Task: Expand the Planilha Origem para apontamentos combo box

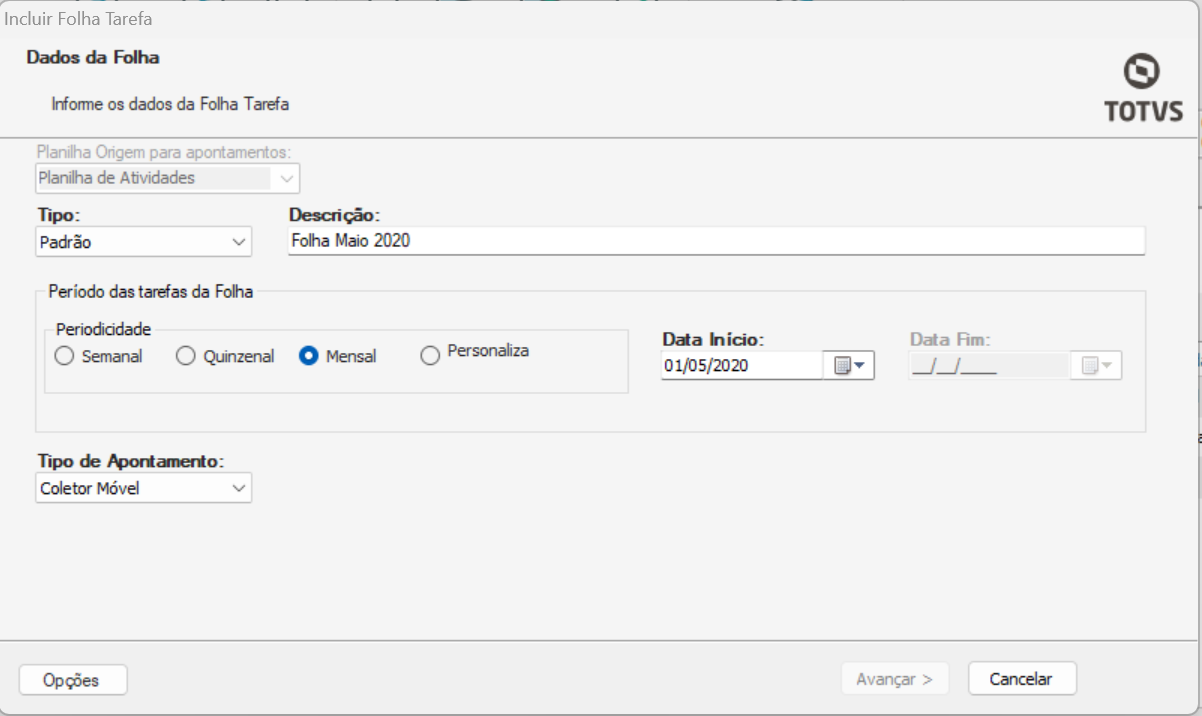Action: (x=287, y=179)
